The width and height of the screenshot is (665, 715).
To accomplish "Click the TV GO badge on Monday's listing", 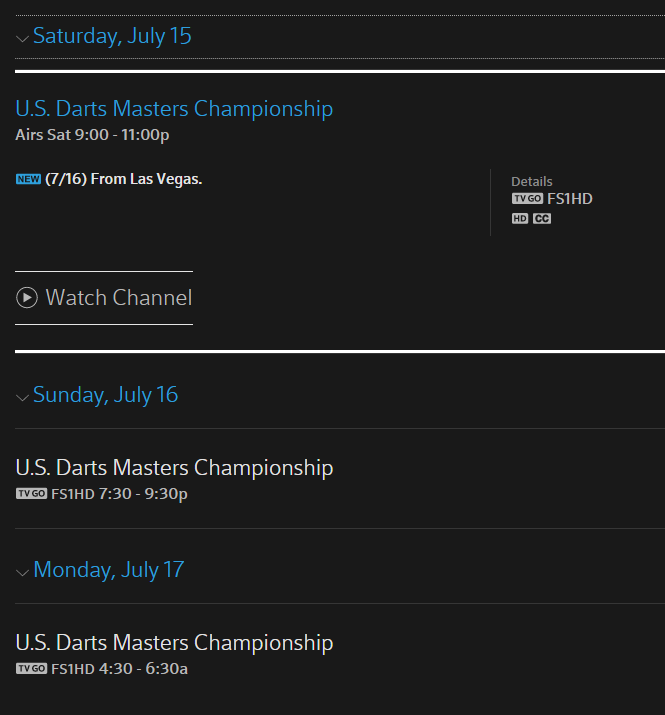I will coord(31,668).
